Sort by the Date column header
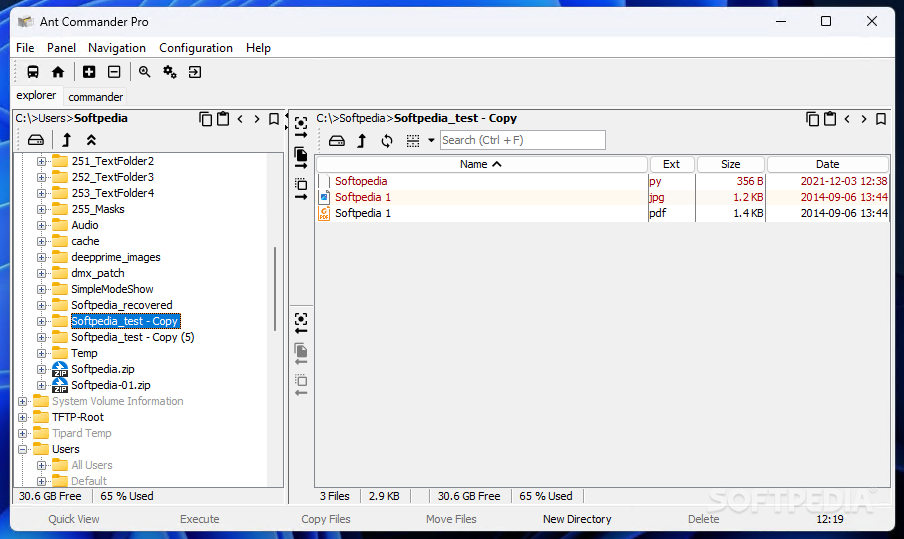Screen dimensions: 904x539 pyautogui.click(x=827, y=164)
